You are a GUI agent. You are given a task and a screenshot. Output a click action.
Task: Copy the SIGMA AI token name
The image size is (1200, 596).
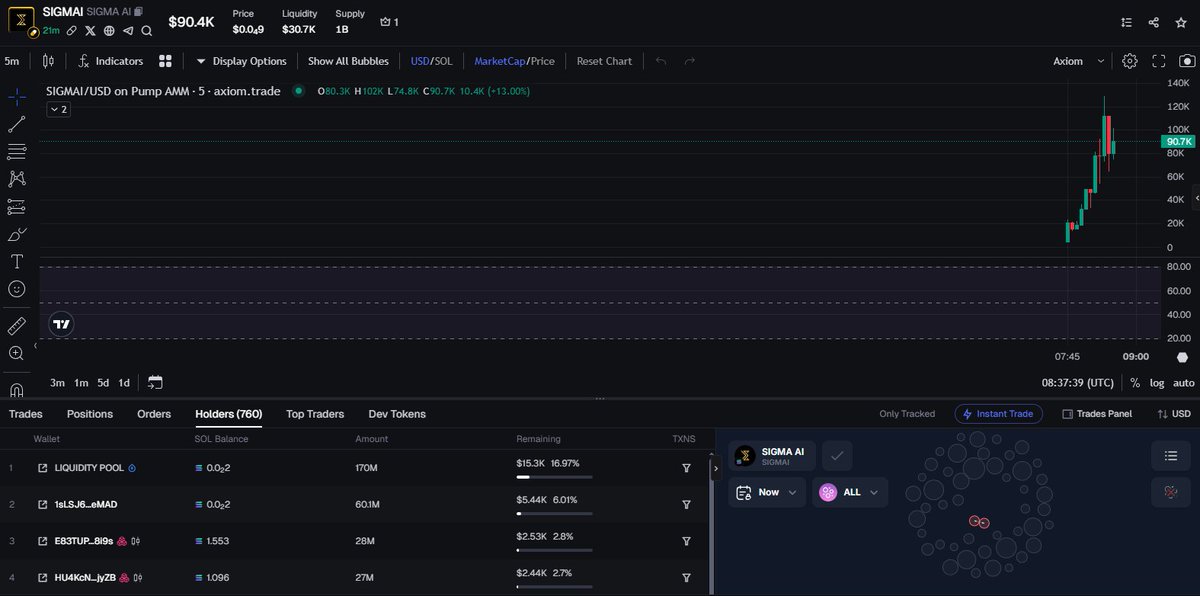pyautogui.click(x=138, y=12)
